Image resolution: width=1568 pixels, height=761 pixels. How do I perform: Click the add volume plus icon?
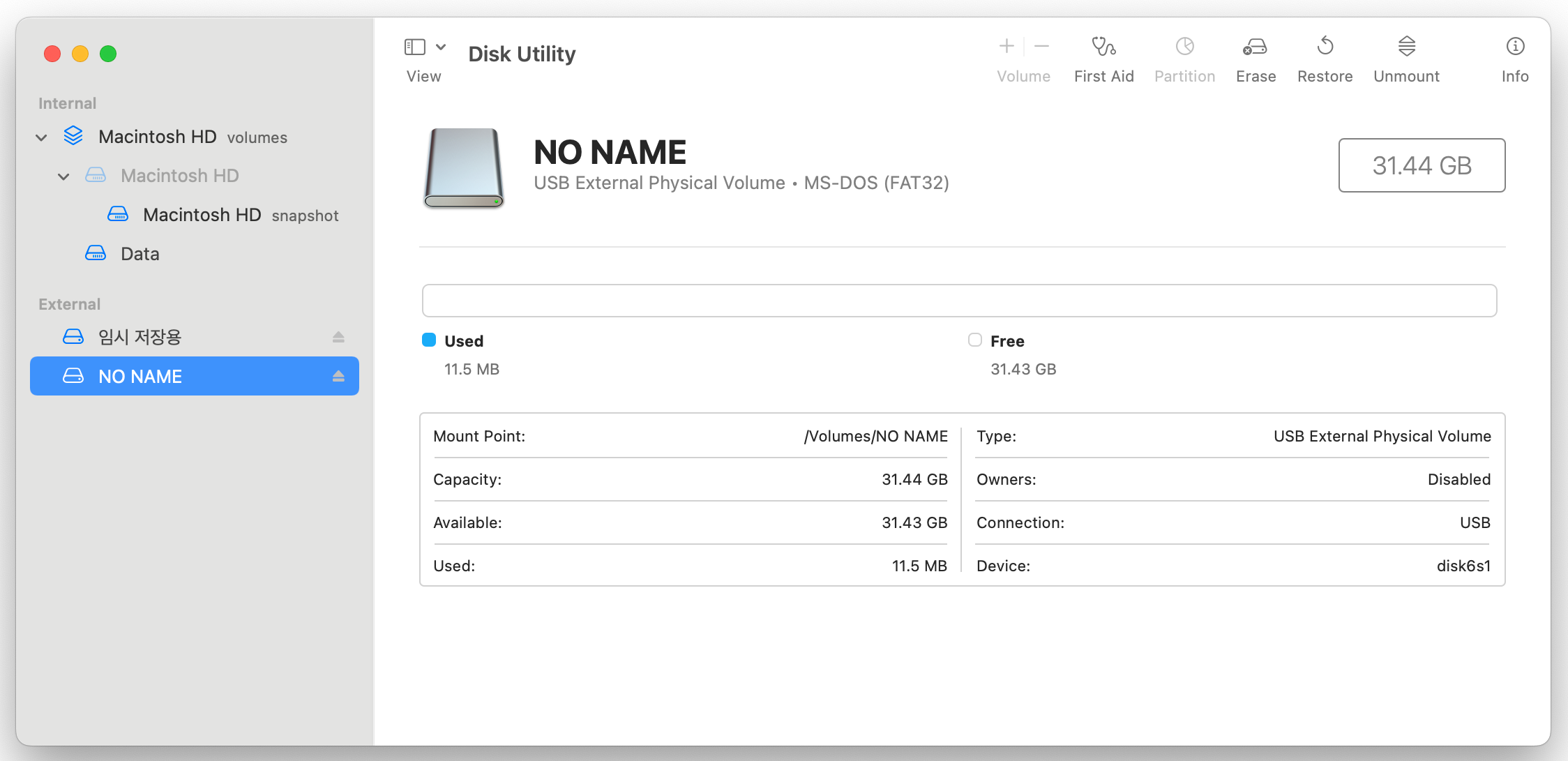[x=1006, y=47]
